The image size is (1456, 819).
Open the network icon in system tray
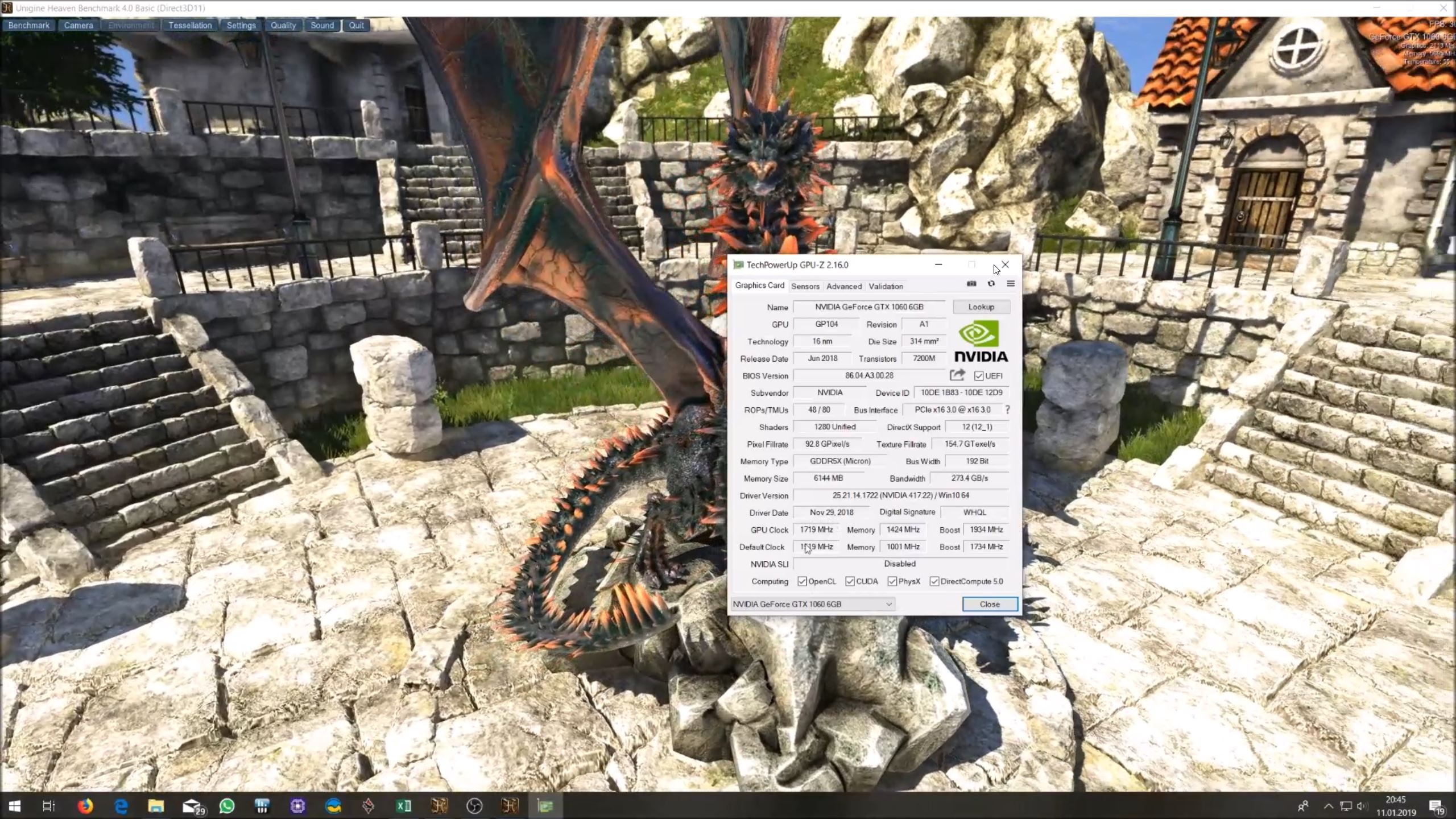(x=1346, y=806)
